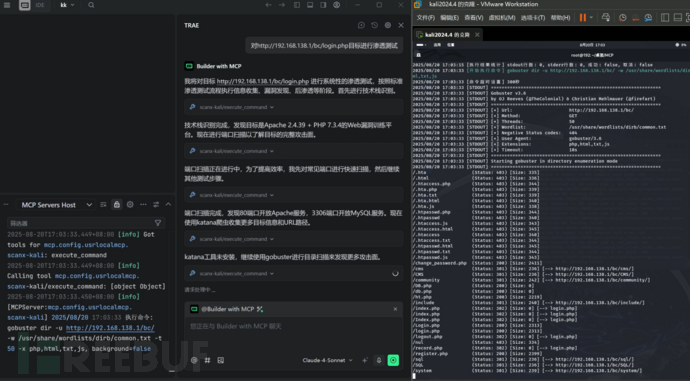This screenshot has height=381, width=690.
Task: Open TRAE AI panel settings gear
Action: [388, 26]
